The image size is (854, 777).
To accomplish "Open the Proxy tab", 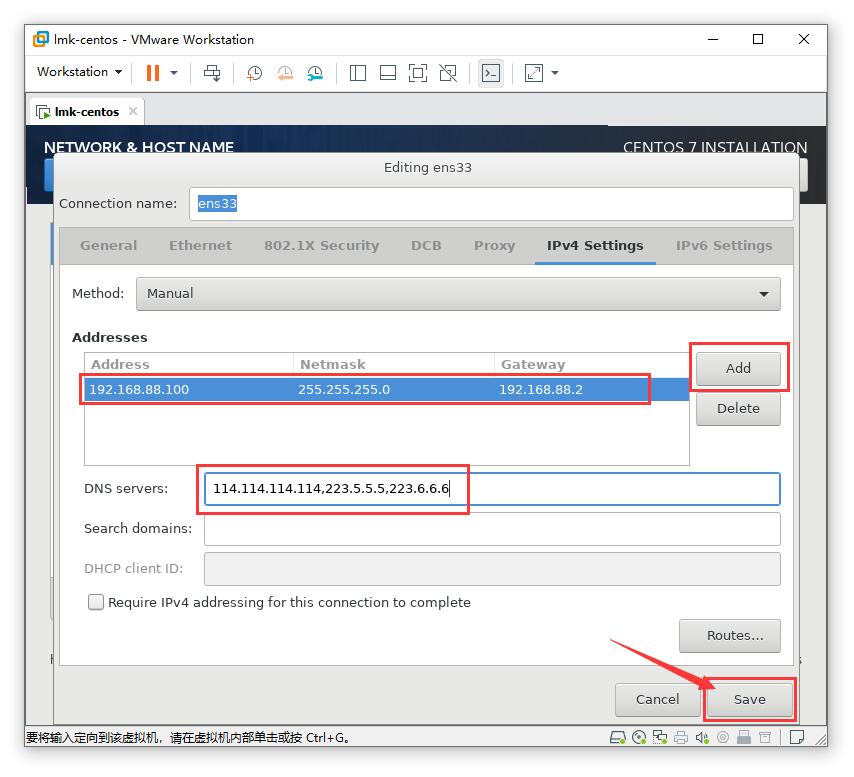I will (x=494, y=246).
